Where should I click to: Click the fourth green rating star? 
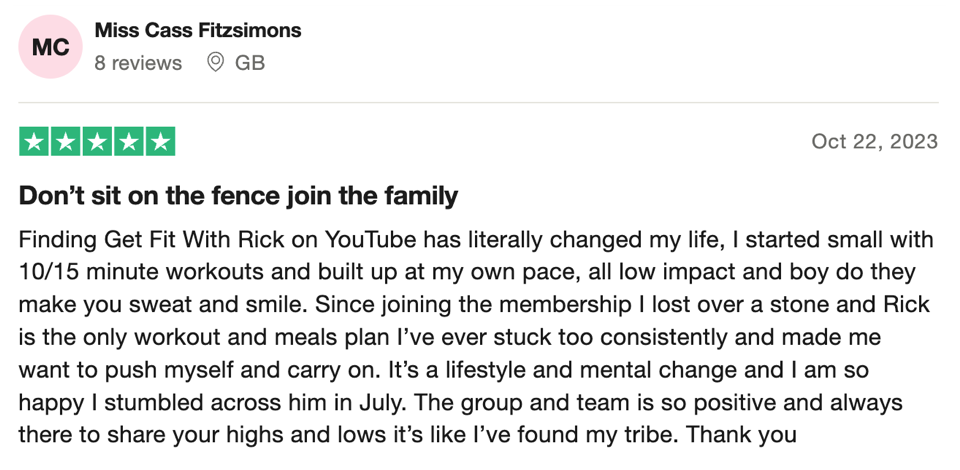tap(129, 141)
